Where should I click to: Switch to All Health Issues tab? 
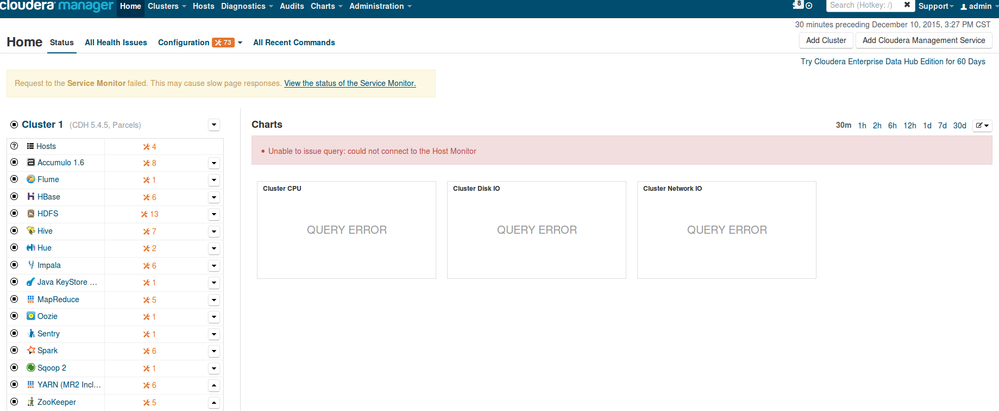(116, 43)
